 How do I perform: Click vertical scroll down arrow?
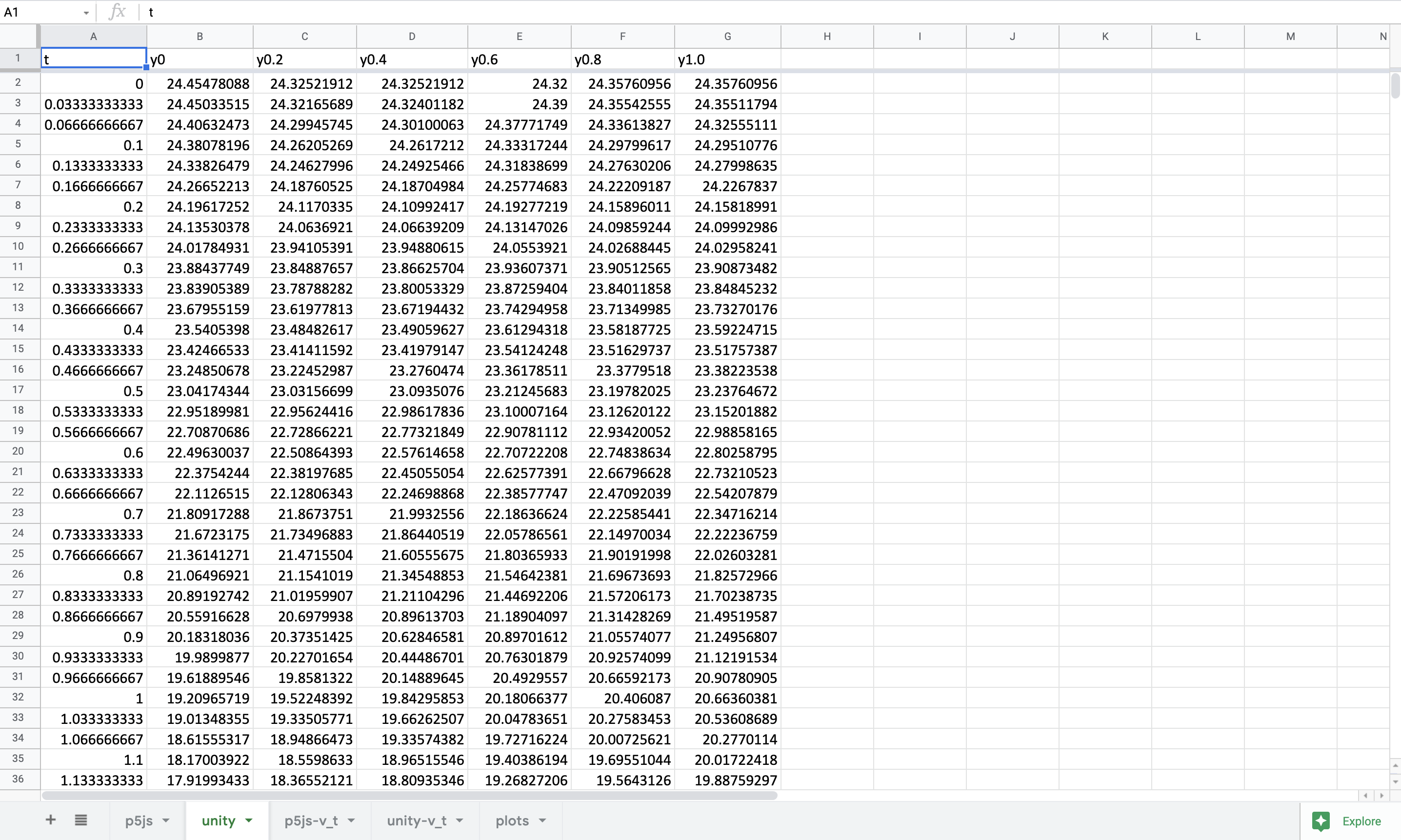click(1395, 781)
